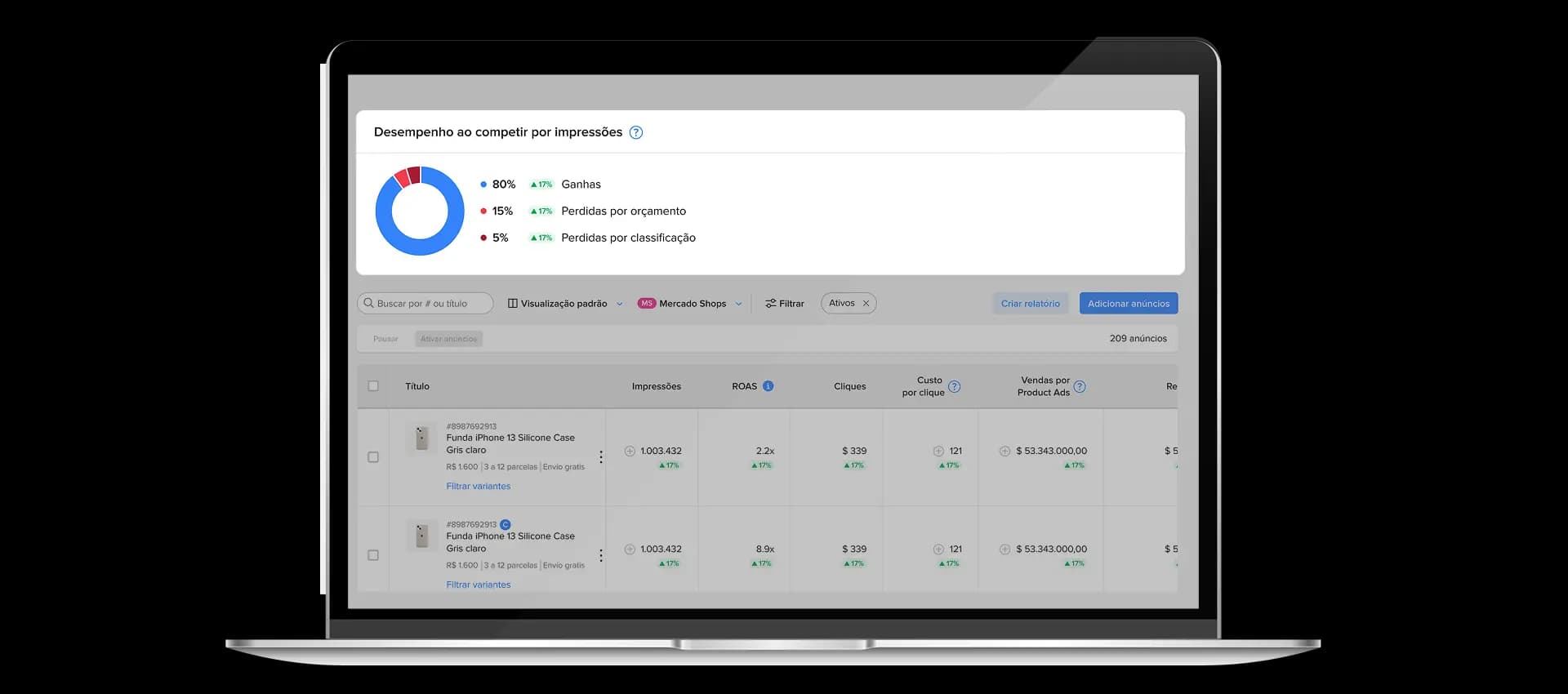Click the impressions donut chart

[x=420, y=211]
